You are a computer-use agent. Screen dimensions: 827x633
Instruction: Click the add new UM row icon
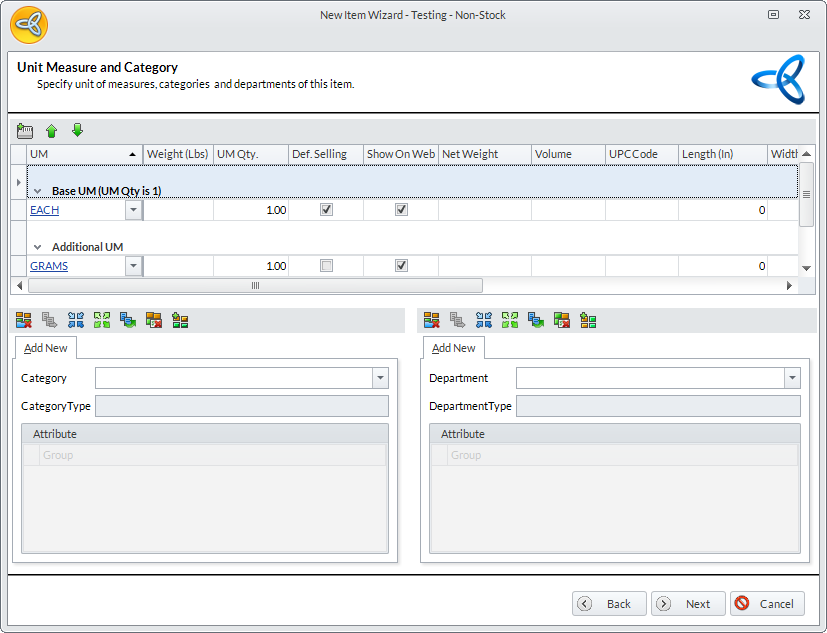25,131
